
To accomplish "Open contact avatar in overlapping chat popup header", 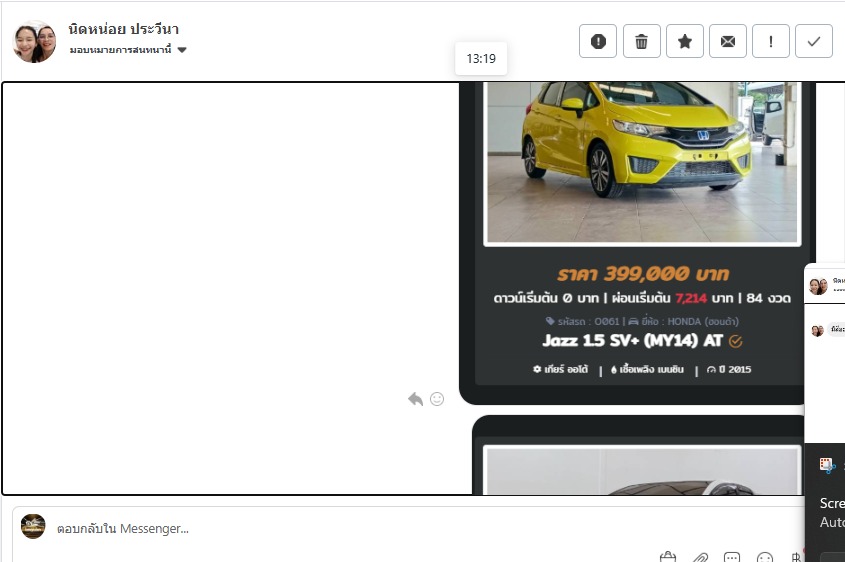I will coord(818,286).
